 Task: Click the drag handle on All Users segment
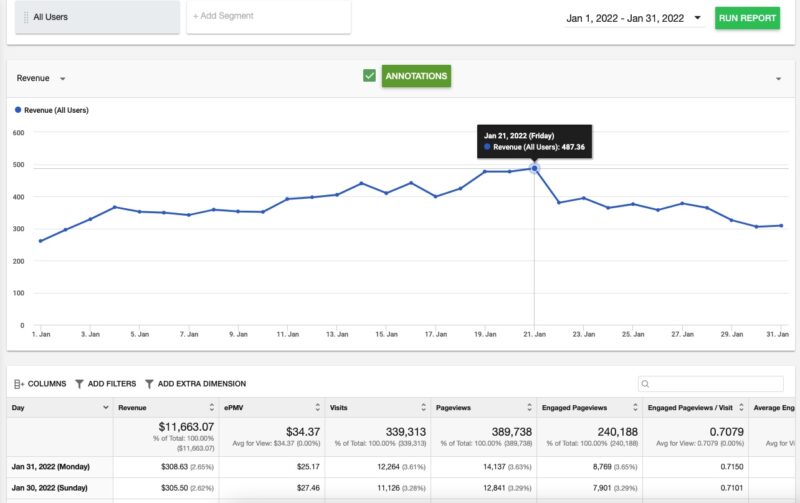(26, 17)
